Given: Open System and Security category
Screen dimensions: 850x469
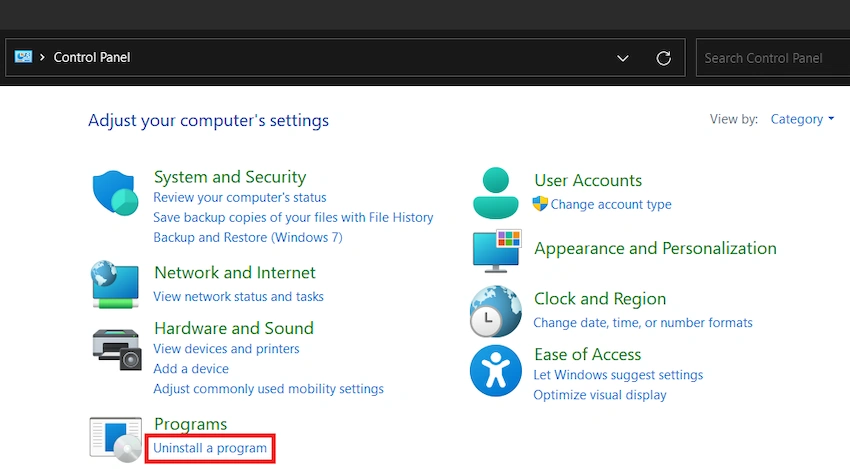Looking at the screenshot, I should (230, 177).
